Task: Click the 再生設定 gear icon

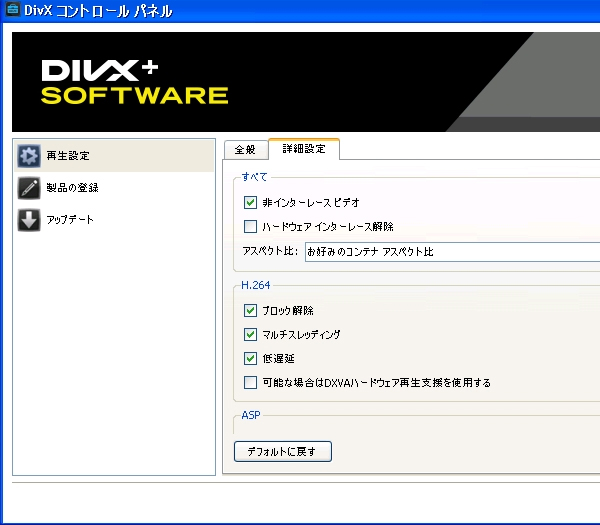Action: tap(29, 156)
